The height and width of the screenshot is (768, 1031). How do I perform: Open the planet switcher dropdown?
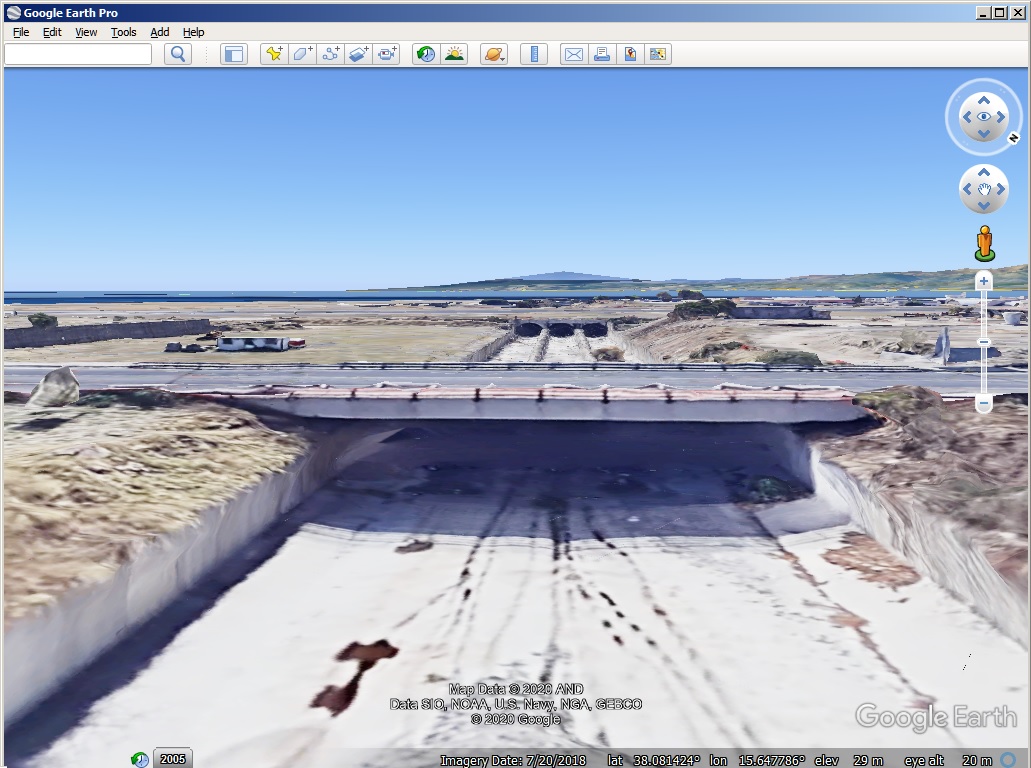point(493,54)
